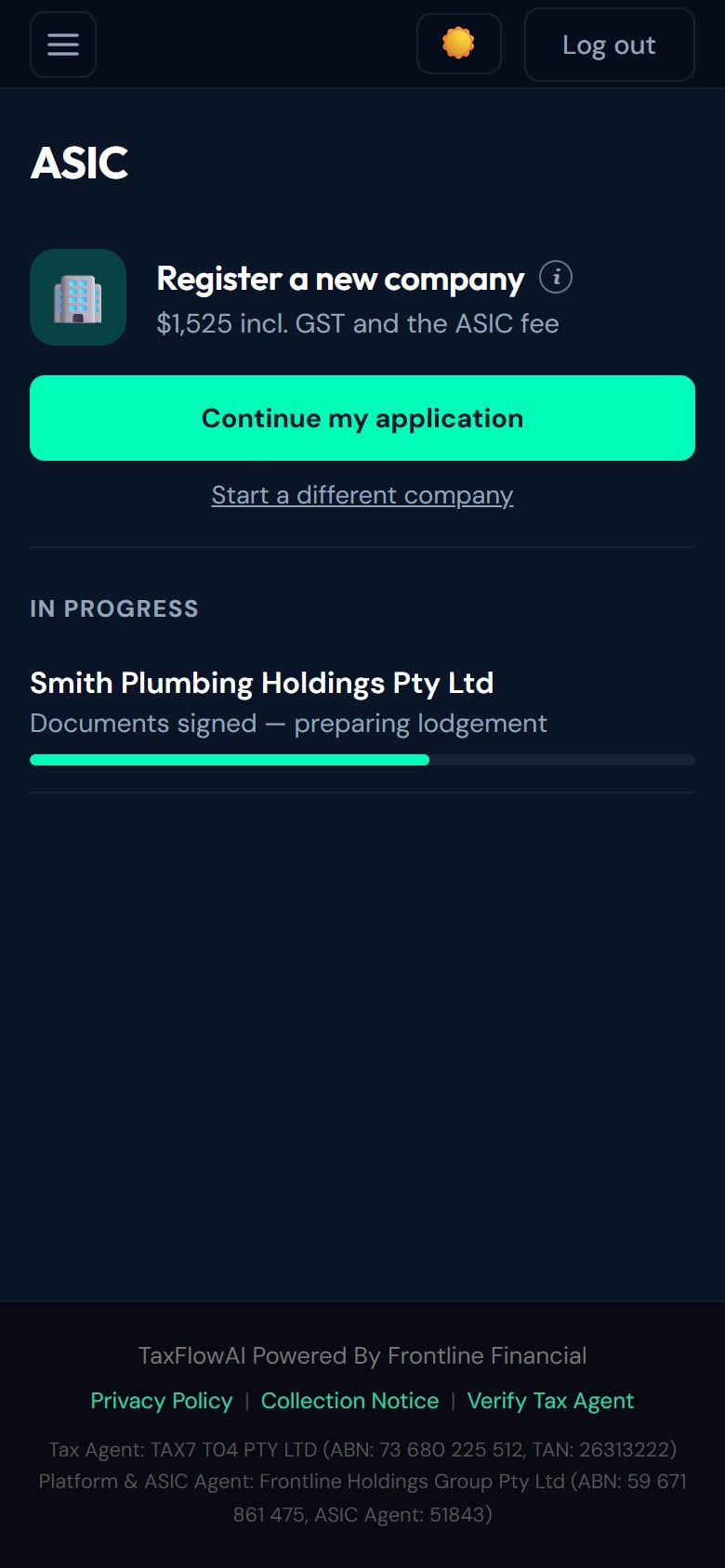Click the Log out button

coord(610,45)
